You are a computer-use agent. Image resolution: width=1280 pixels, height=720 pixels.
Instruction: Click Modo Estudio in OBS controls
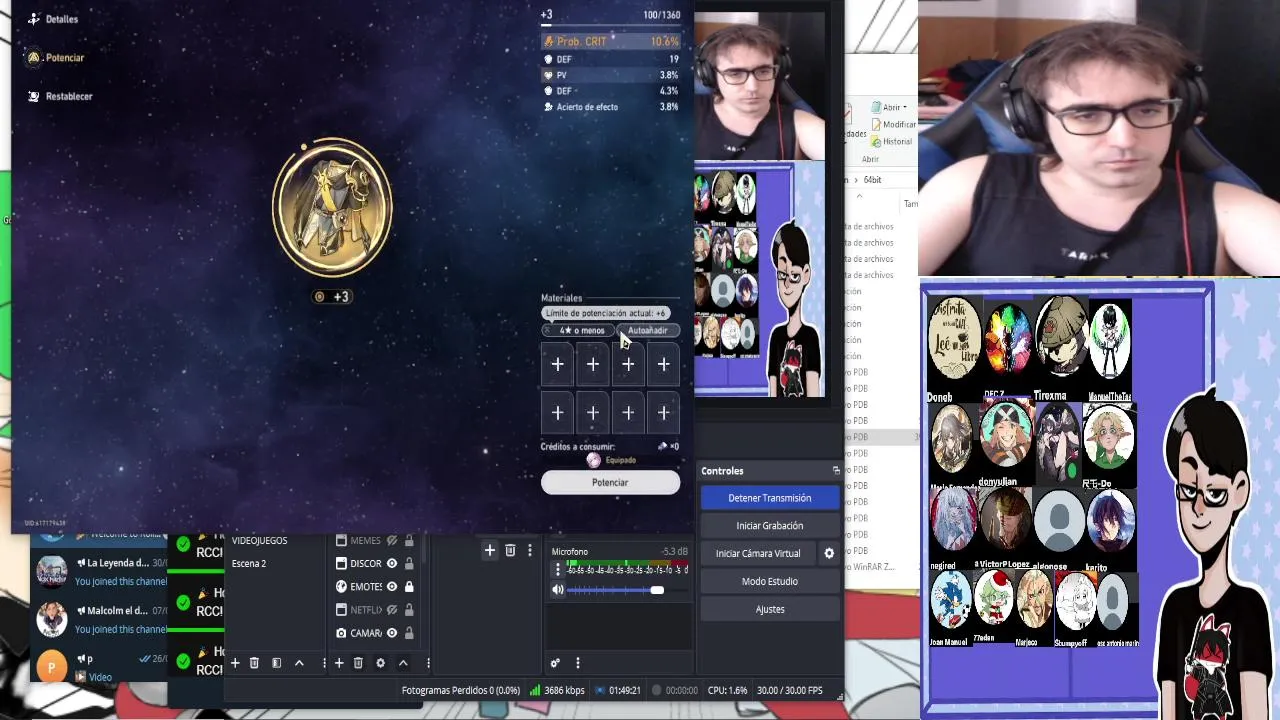pos(769,581)
